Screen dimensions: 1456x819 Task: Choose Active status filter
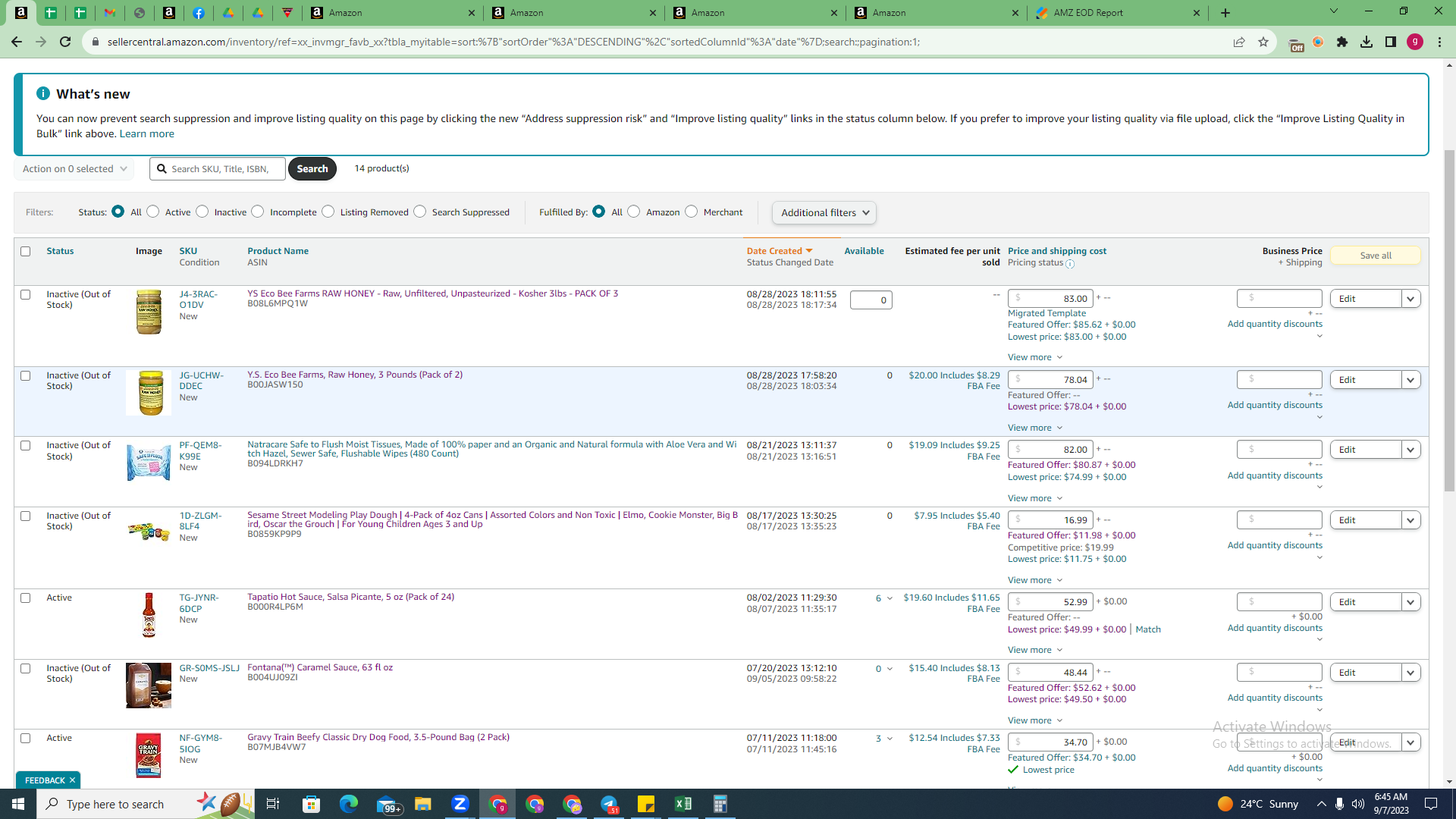[x=153, y=212]
